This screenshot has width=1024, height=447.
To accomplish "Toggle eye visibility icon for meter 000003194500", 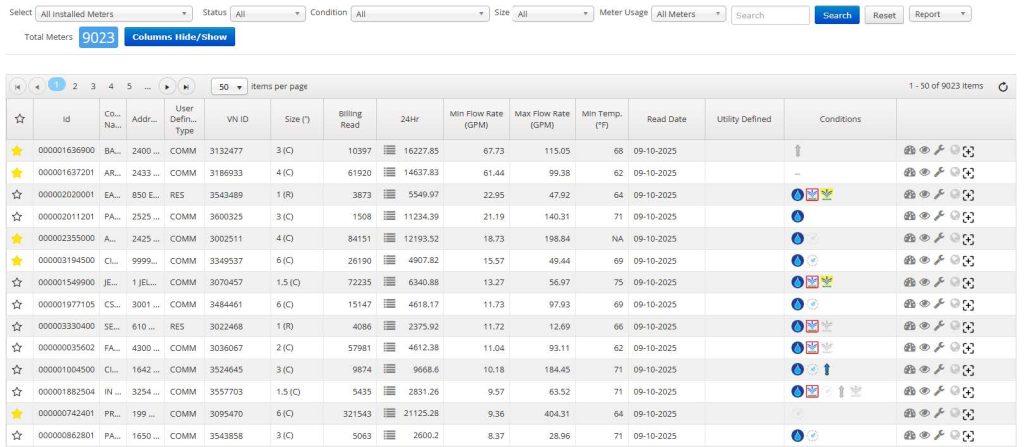I will [x=925, y=260].
